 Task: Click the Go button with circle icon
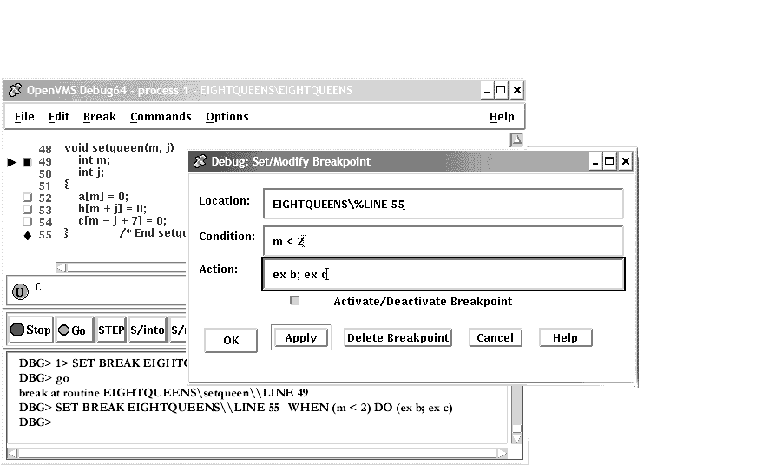tap(73, 329)
